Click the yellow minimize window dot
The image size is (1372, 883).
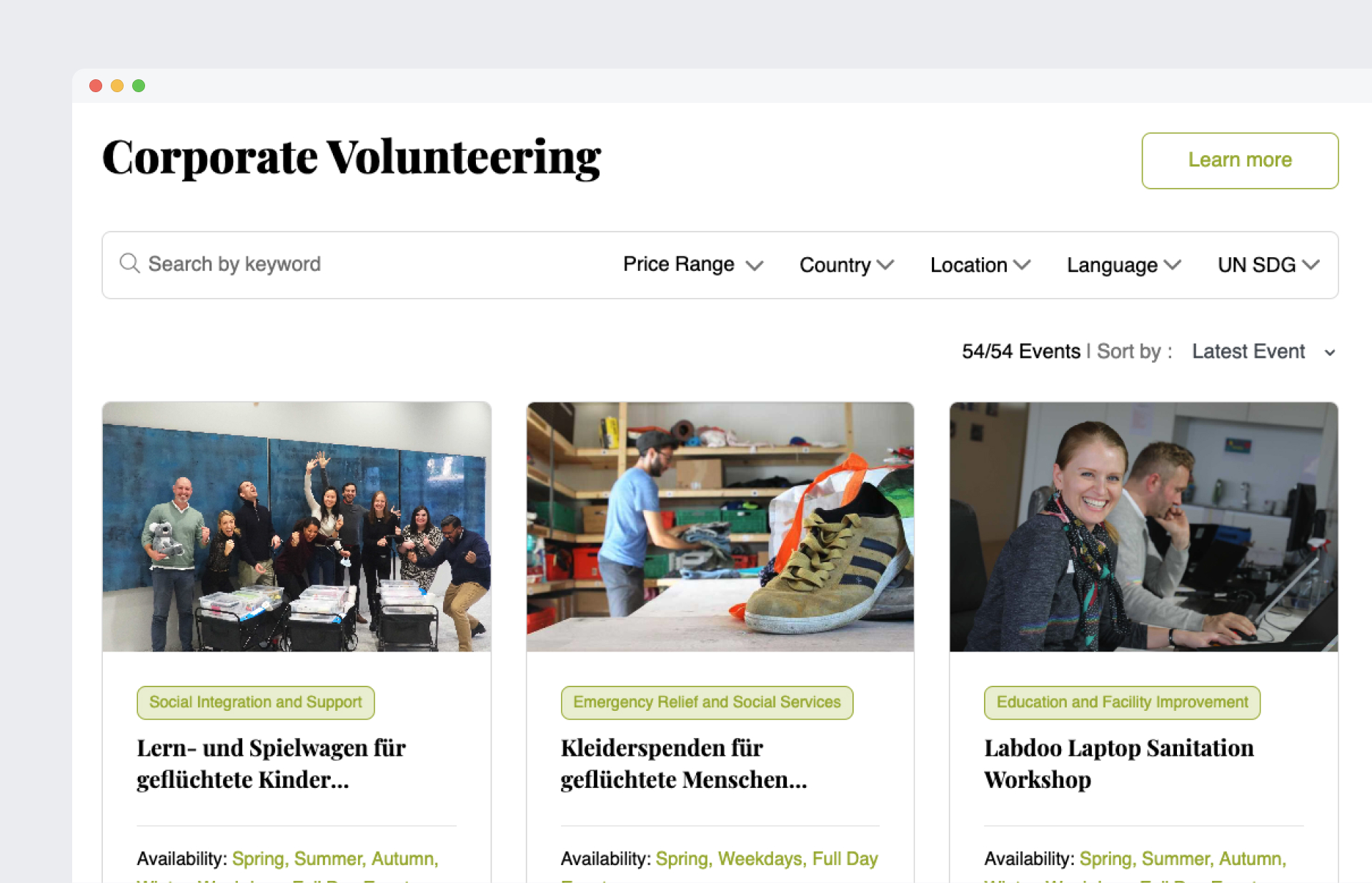(117, 86)
